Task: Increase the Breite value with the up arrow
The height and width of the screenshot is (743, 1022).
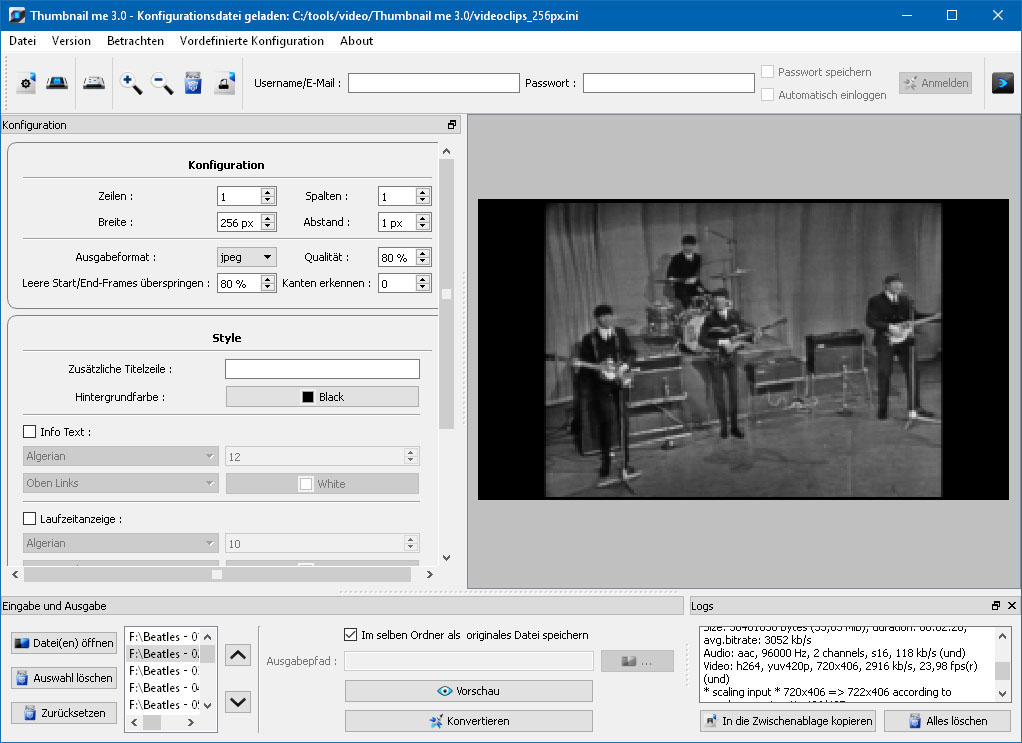Action: point(268,218)
